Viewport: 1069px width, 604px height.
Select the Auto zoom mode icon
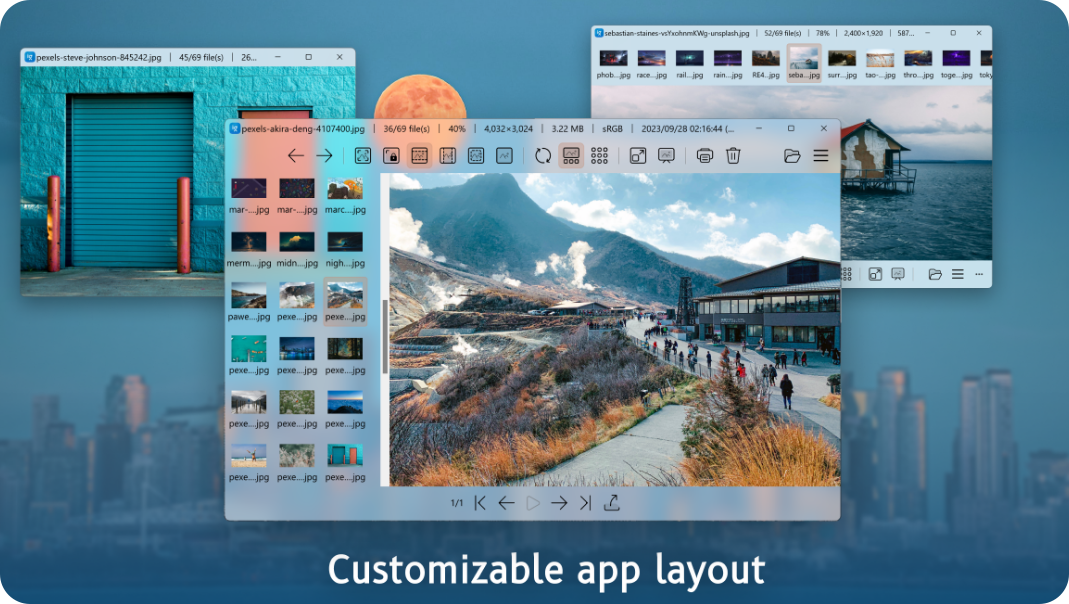(363, 155)
